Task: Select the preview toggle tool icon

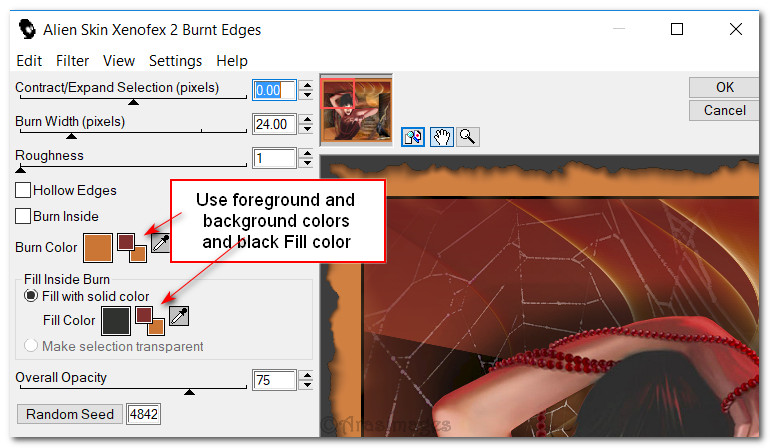Action: point(412,137)
